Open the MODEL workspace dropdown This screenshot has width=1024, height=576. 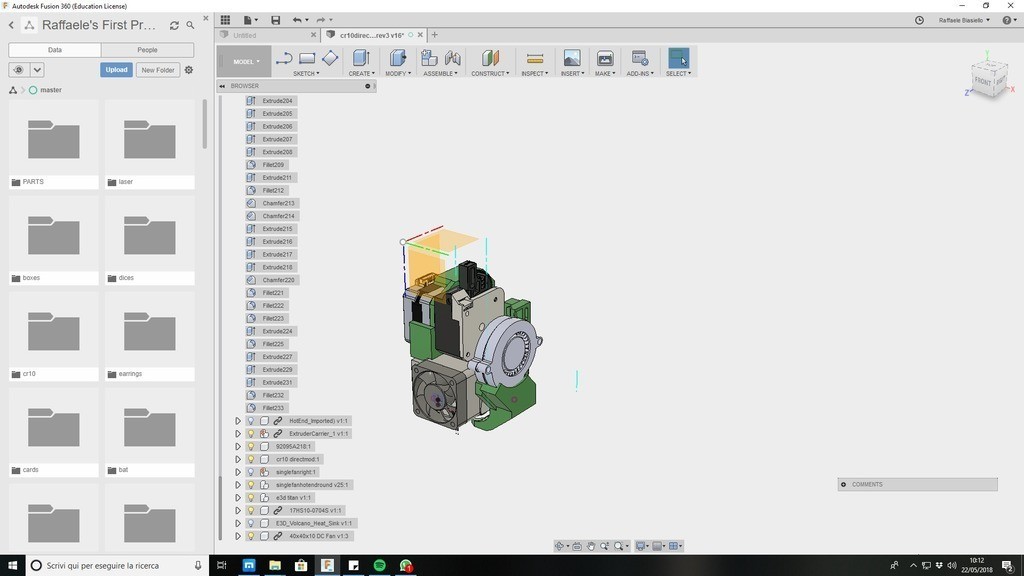(246, 61)
